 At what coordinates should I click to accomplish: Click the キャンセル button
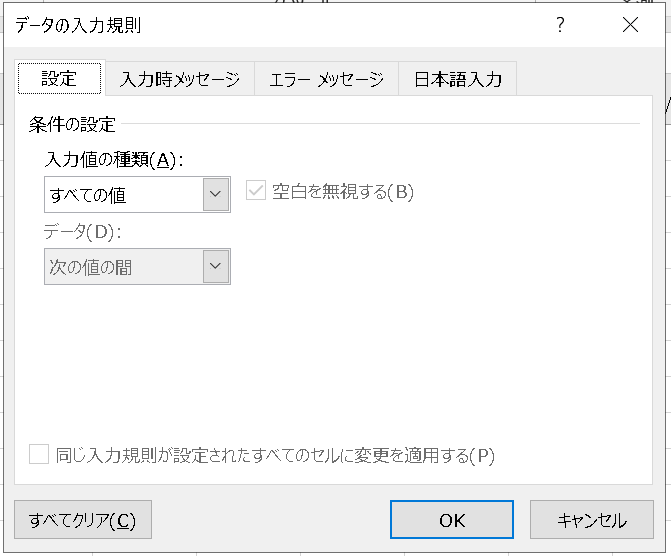[592, 520]
